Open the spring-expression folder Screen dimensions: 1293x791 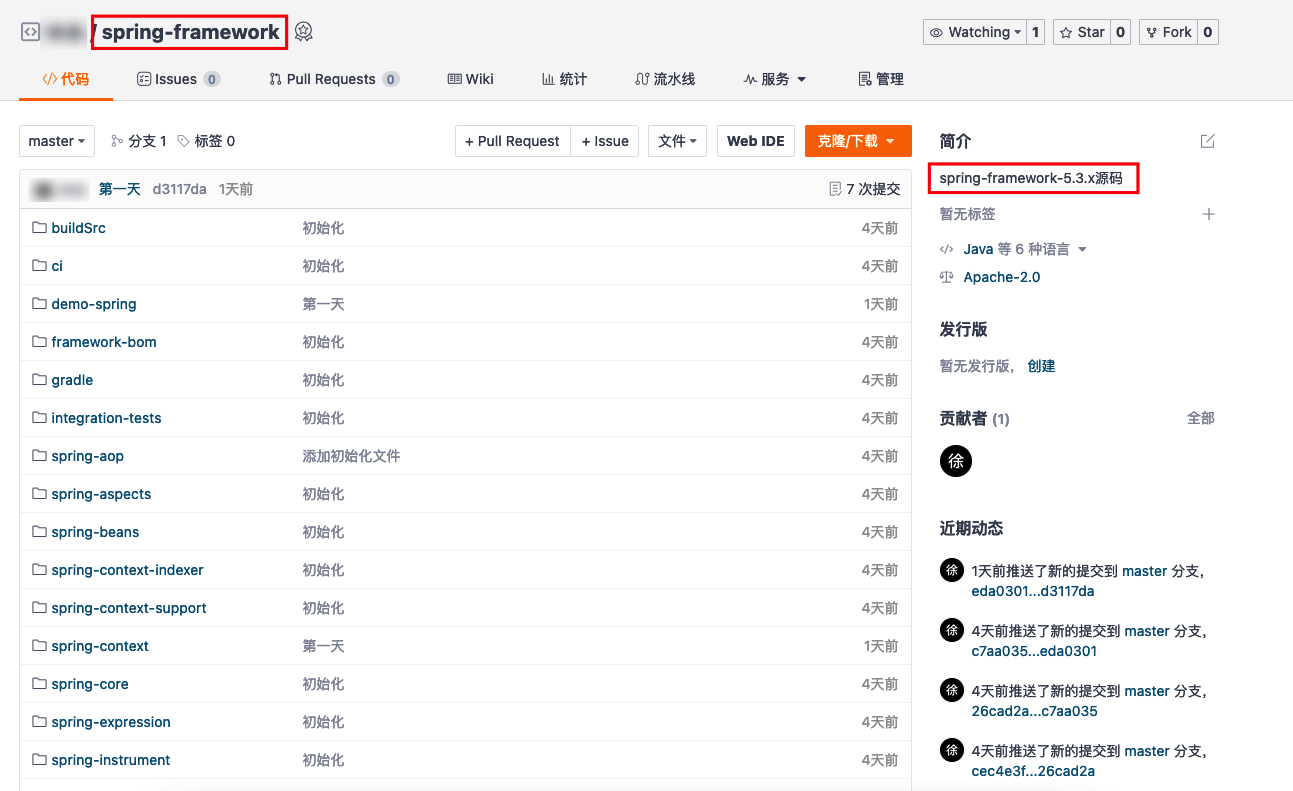point(111,722)
